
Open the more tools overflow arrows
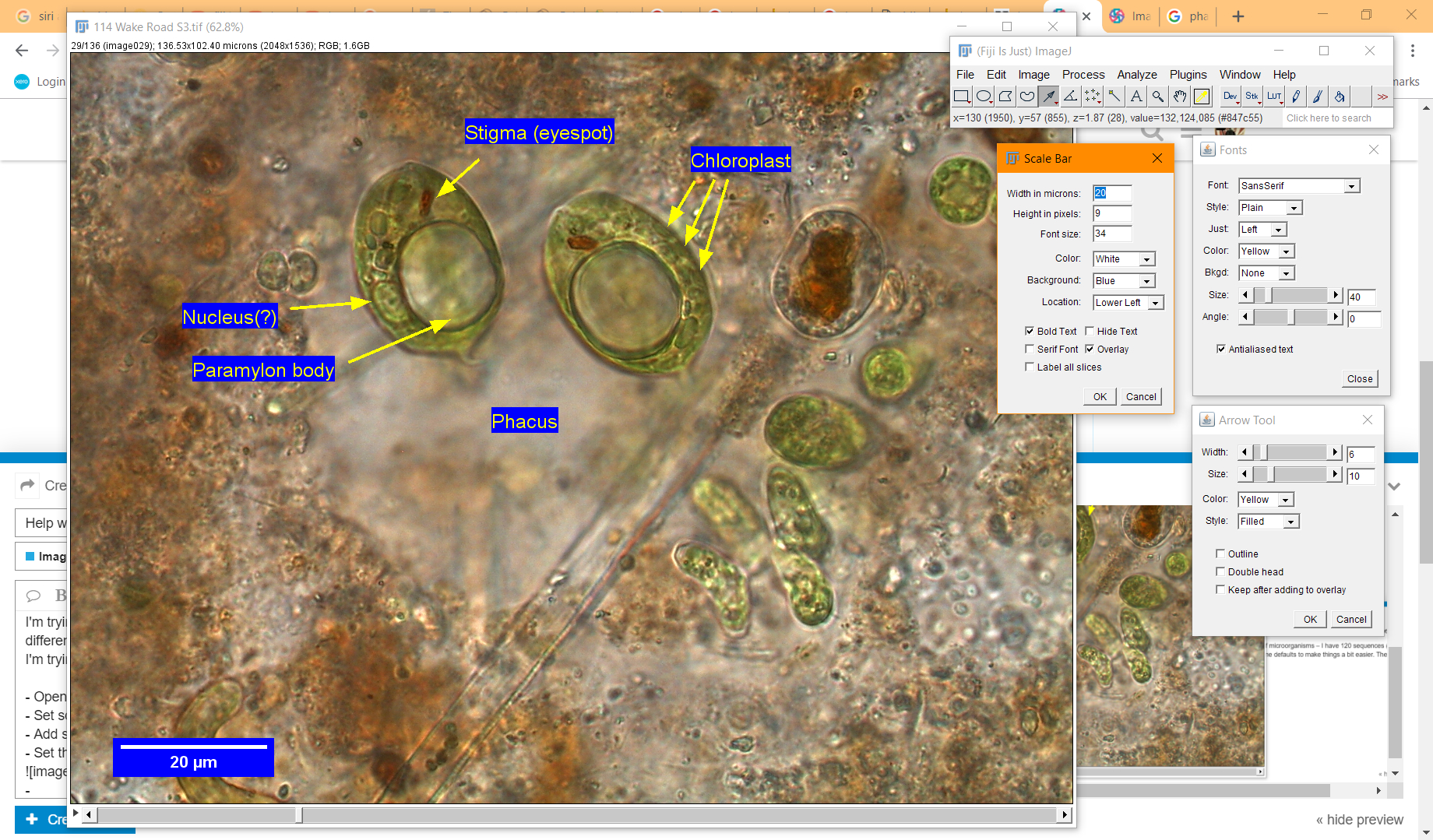[x=1383, y=96]
